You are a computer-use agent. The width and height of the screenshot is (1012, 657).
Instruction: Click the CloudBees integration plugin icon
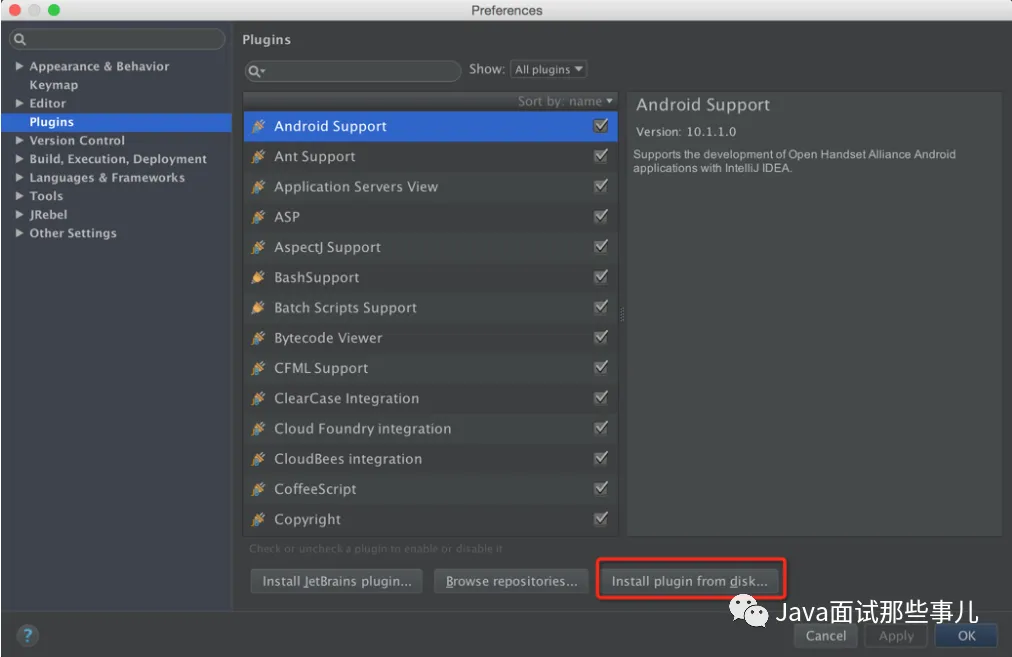[x=258, y=459]
